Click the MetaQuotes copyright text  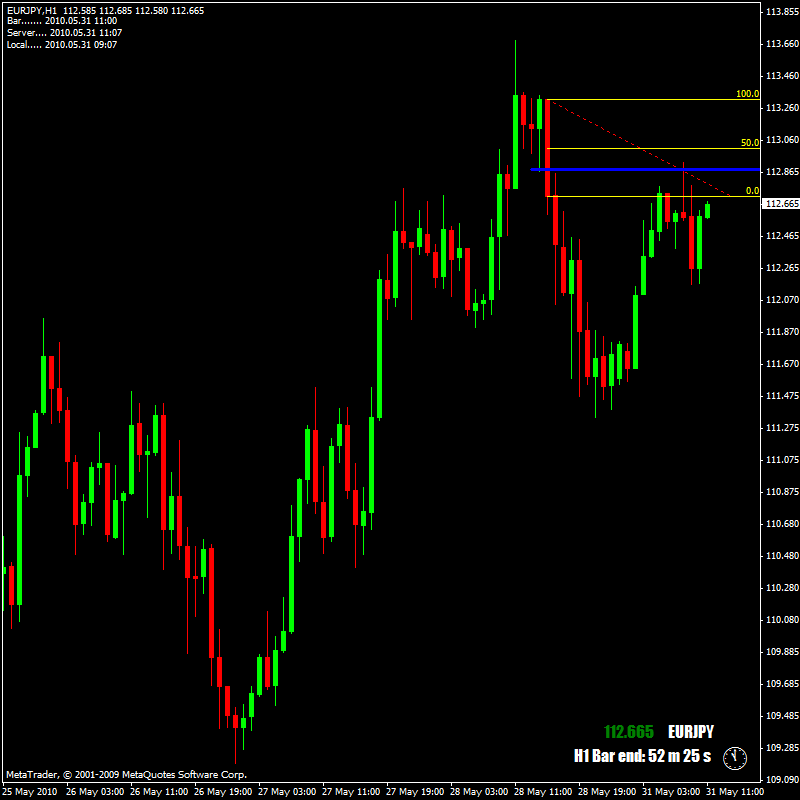127,774
